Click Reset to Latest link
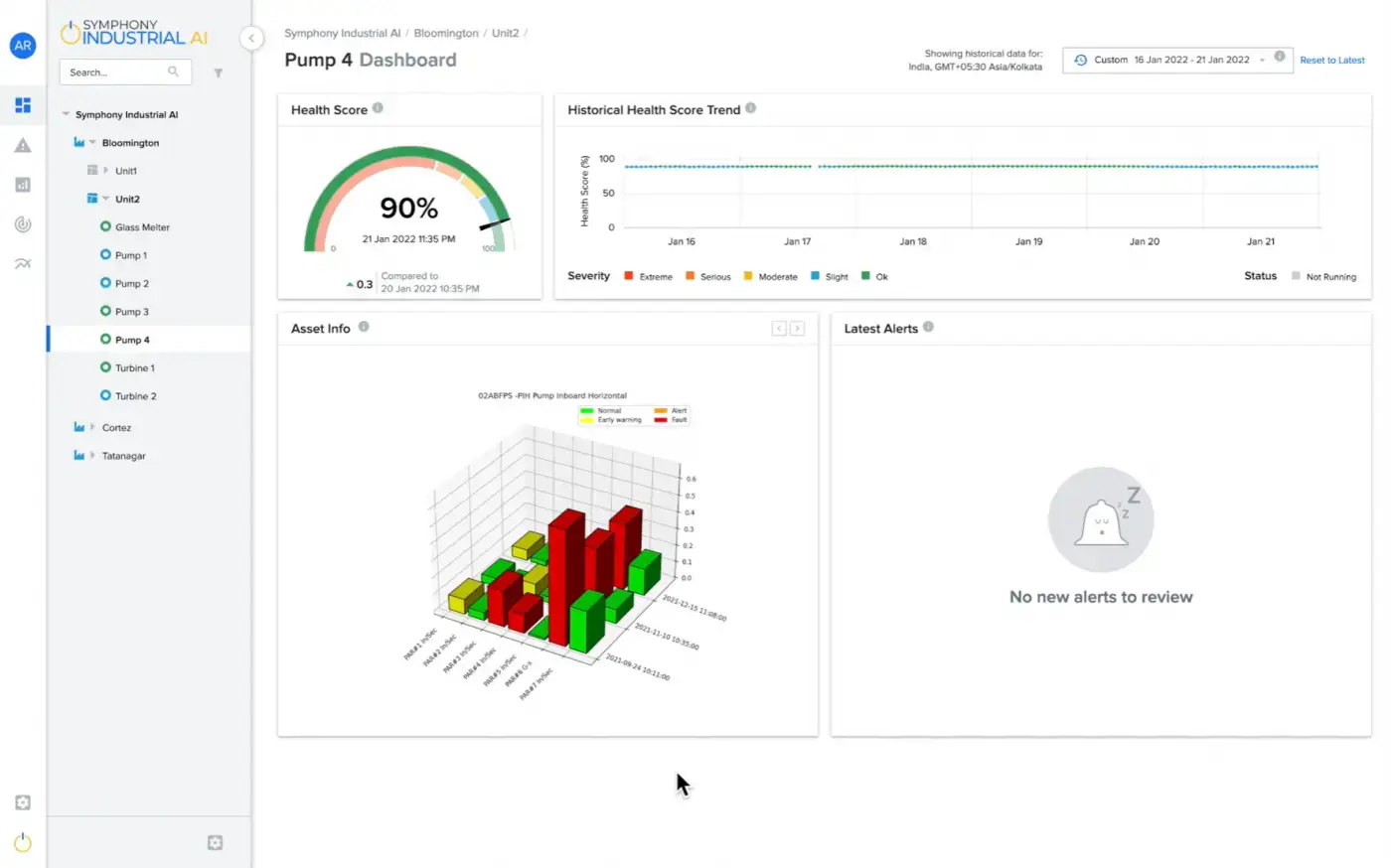Image resolution: width=1391 pixels, height=868 pixels. [x=1331, y=61]
